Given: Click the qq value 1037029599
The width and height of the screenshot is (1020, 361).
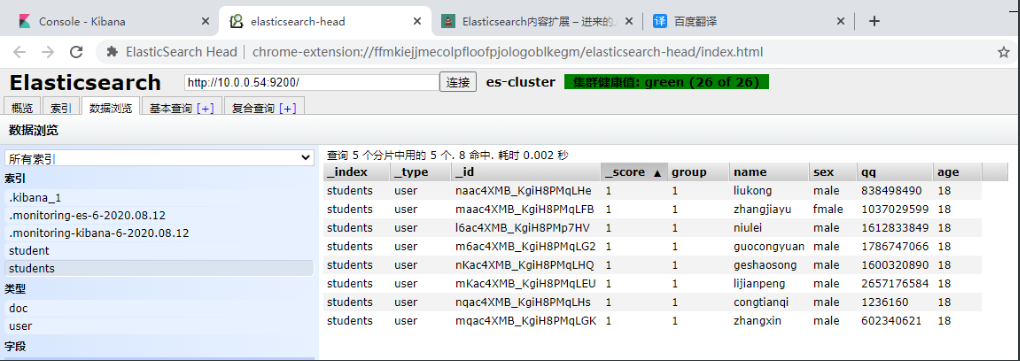Looking at the screenshot, I should coord(894,209).
